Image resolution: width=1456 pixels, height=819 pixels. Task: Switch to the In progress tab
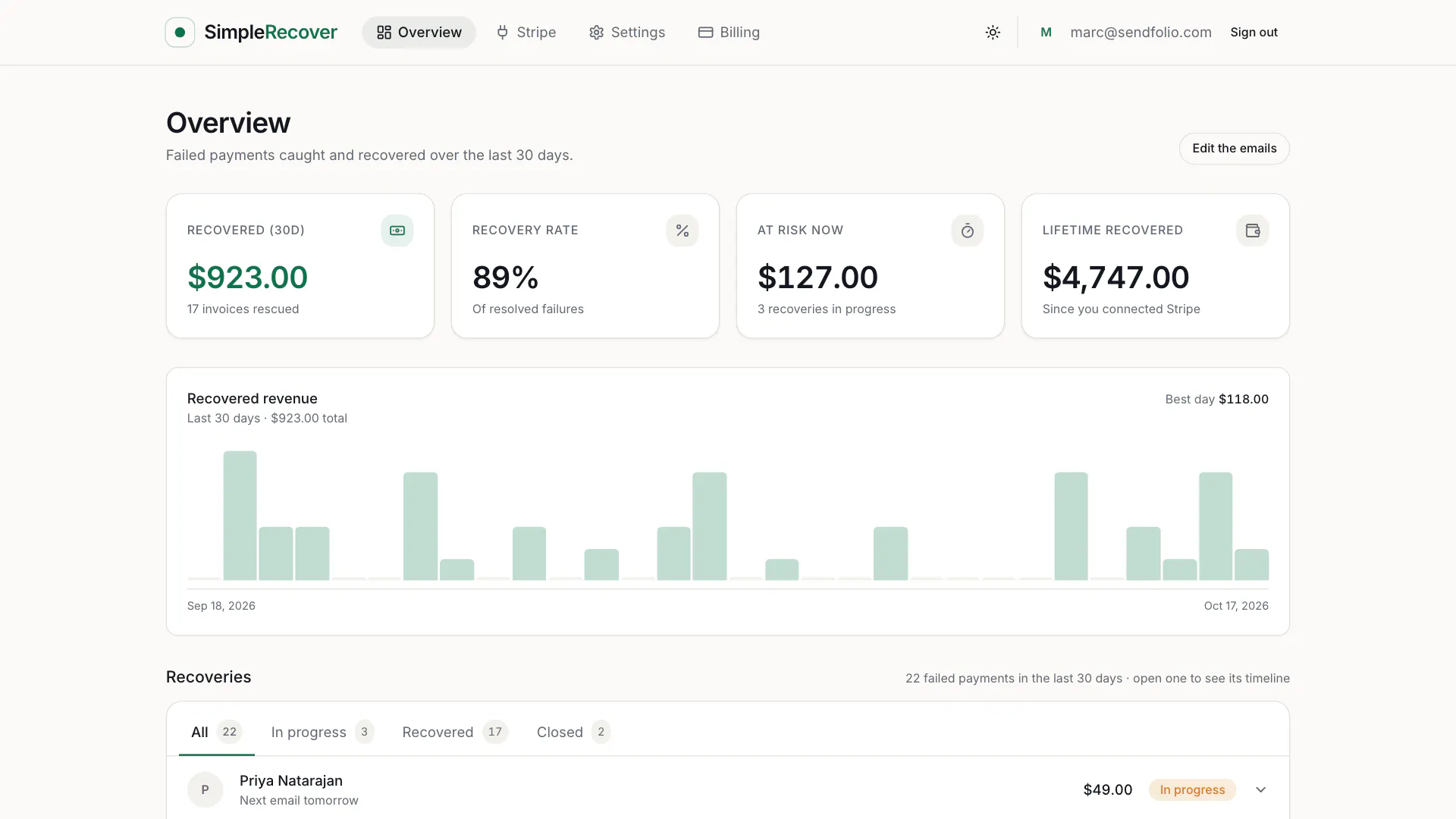coord(322,732)
